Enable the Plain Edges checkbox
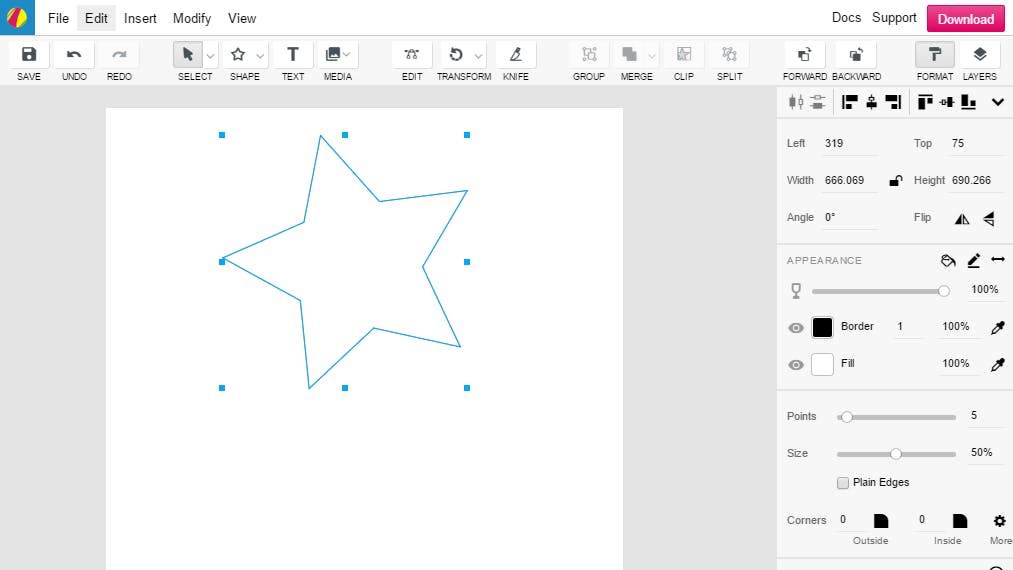Viewport: 1013px width, 570px height. click(x=842, y=483)
